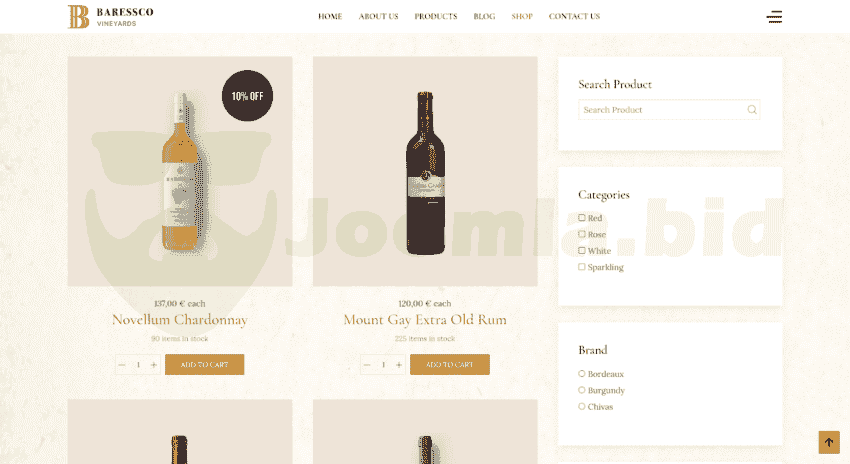Click the search magnifier icon
This screenshot has width=850, height=464.
pyautogui.click(x=752, y=109)
